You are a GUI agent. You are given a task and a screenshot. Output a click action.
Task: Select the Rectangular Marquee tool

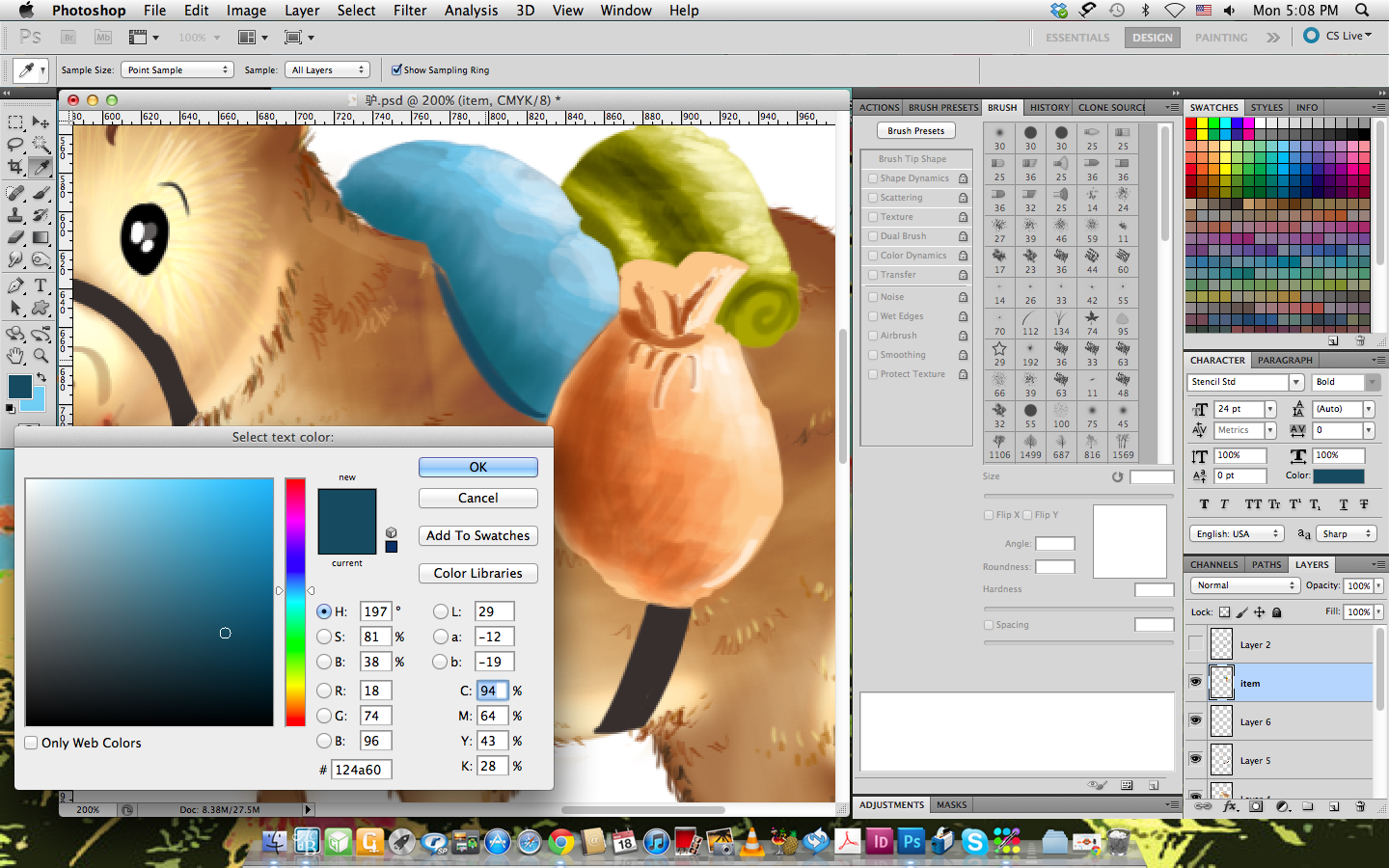coord(15,122)
